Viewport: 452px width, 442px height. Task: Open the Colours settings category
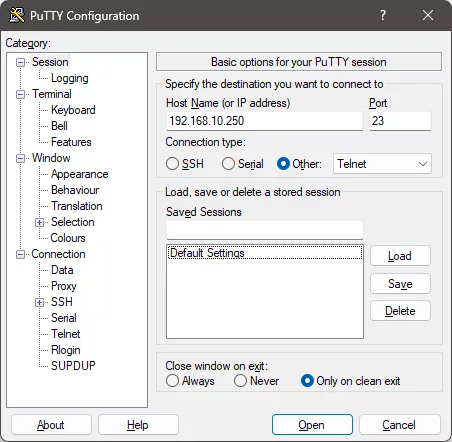point(68,238)
